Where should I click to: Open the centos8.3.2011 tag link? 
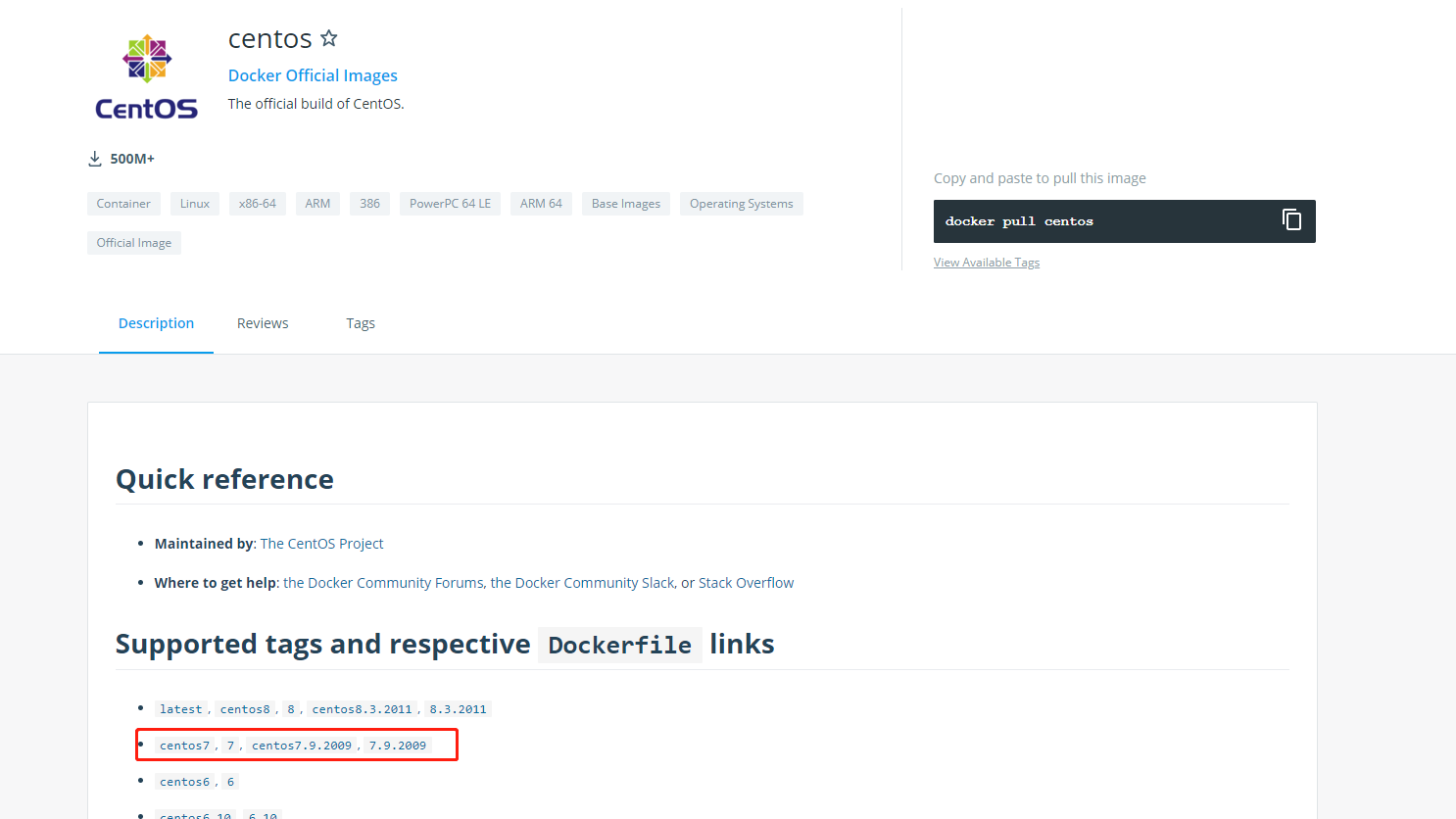(362, 709)
